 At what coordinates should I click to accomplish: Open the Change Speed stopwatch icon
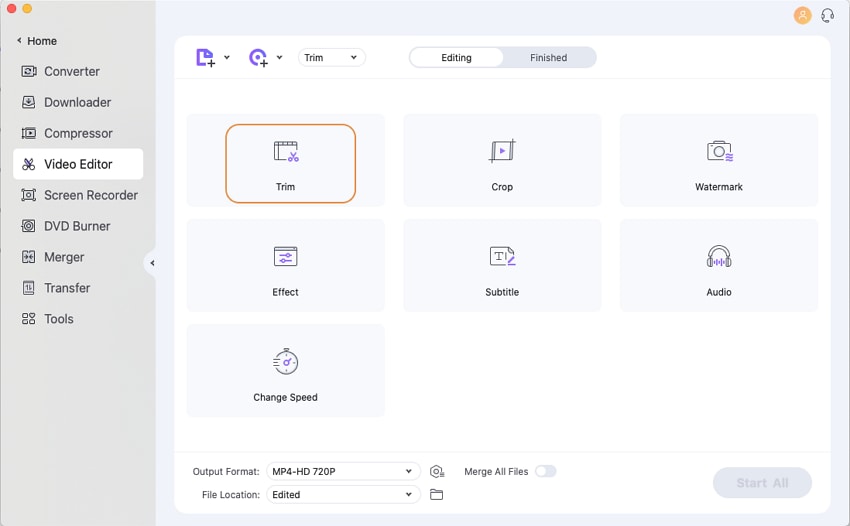tap(286, 362)
